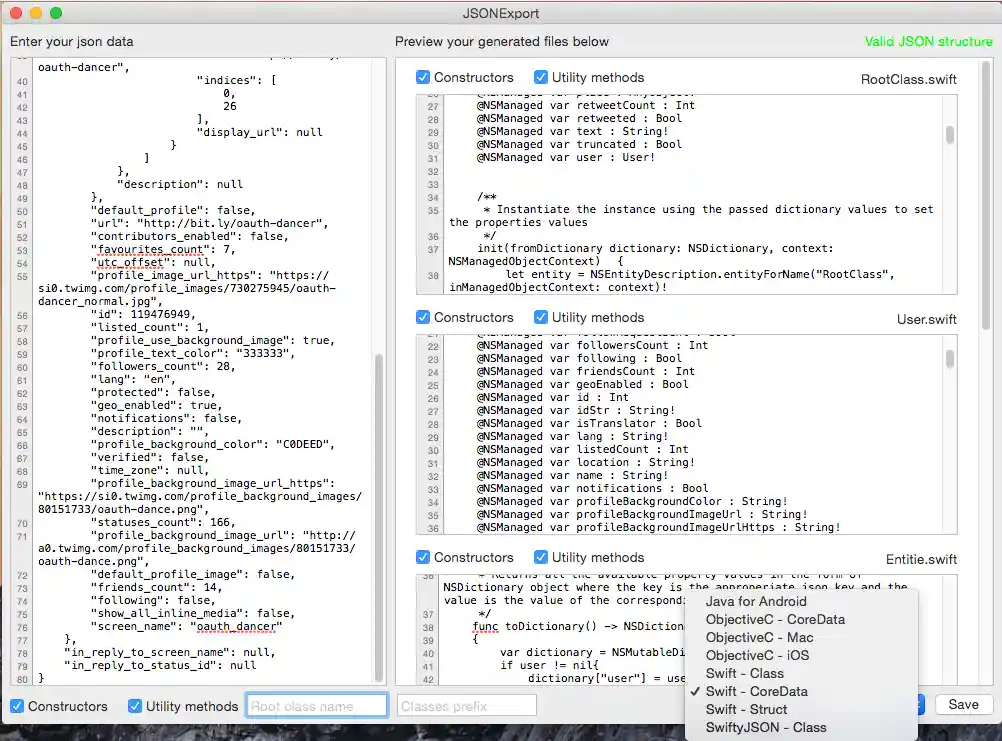
Task: Pick Swift - Struct from language list
Action: [x=746, y=709]
